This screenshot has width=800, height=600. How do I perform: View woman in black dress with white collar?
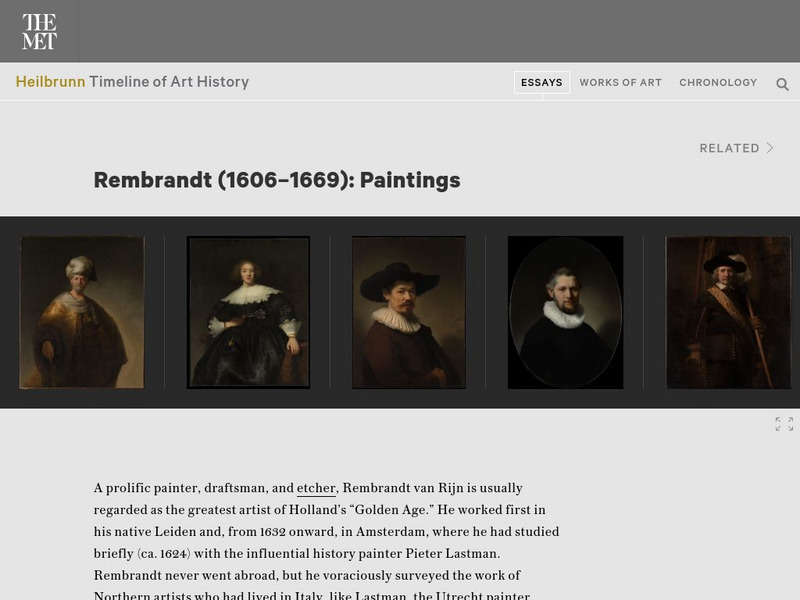(x=248, y=312)
